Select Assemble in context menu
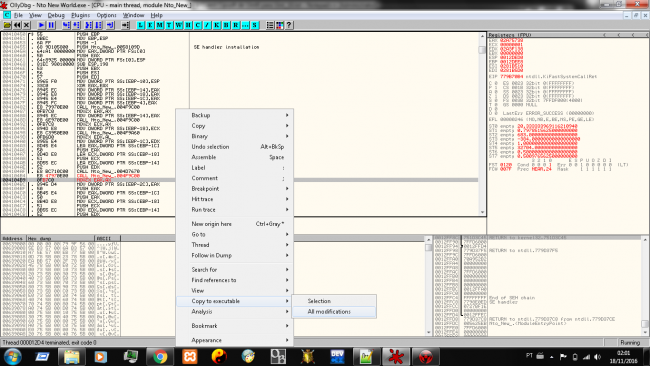 235,157
